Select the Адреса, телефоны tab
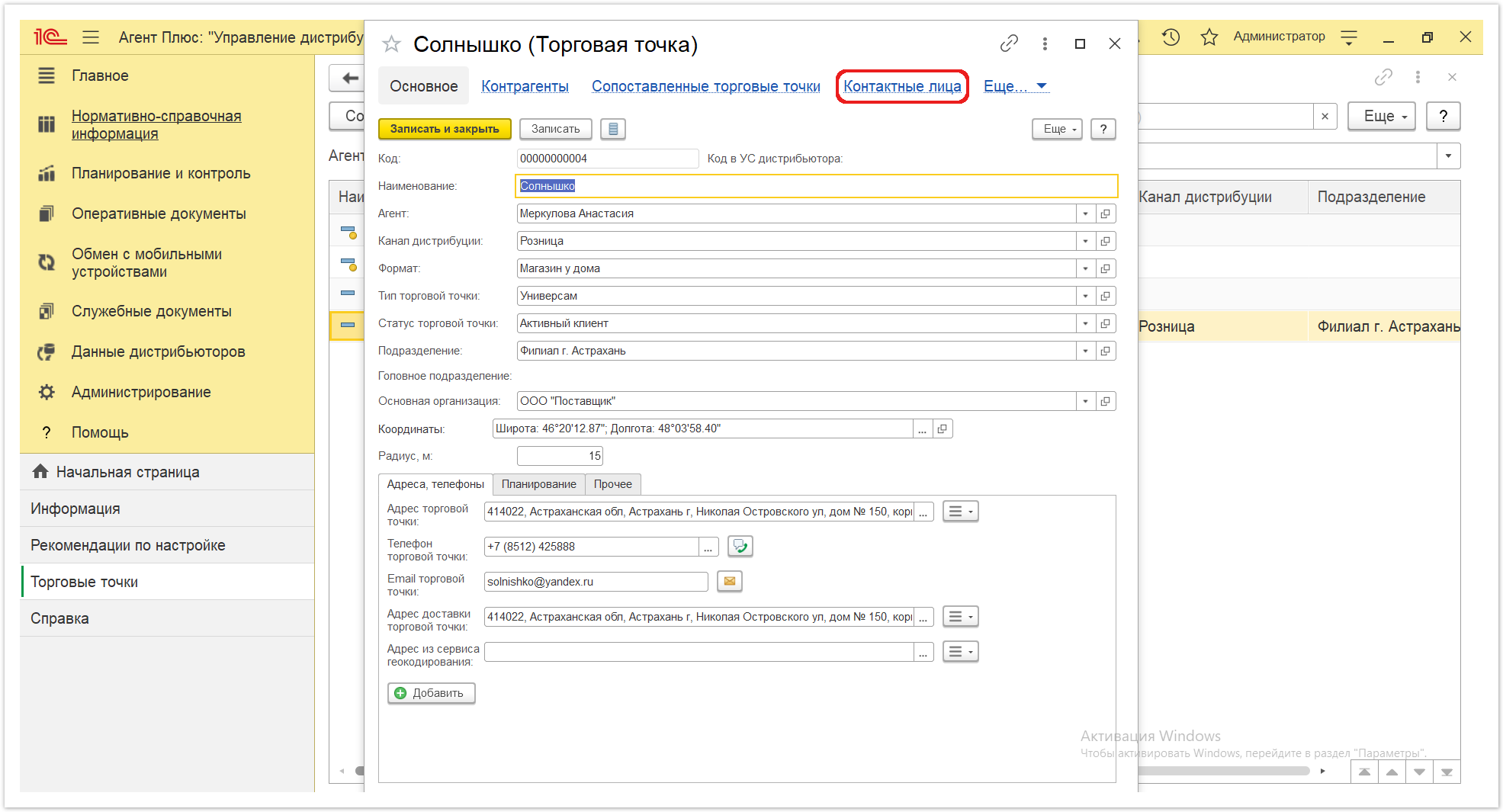Viewport: 1503px width, 812px height. click(x=435, y=484)
